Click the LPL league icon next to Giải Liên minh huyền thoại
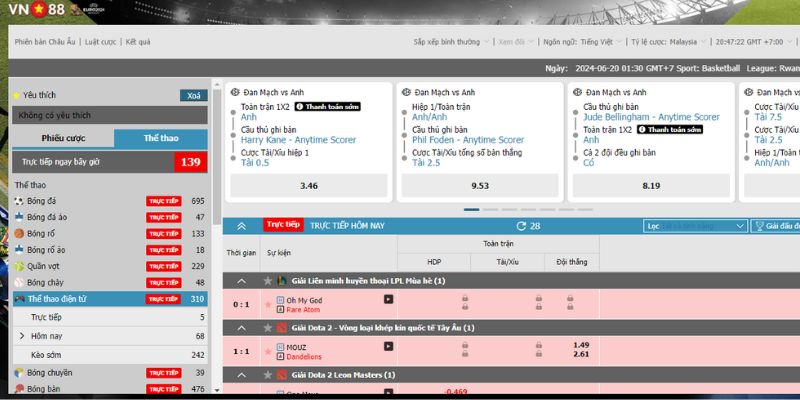This screenshot has height=400, width=800. coord(282,281)
